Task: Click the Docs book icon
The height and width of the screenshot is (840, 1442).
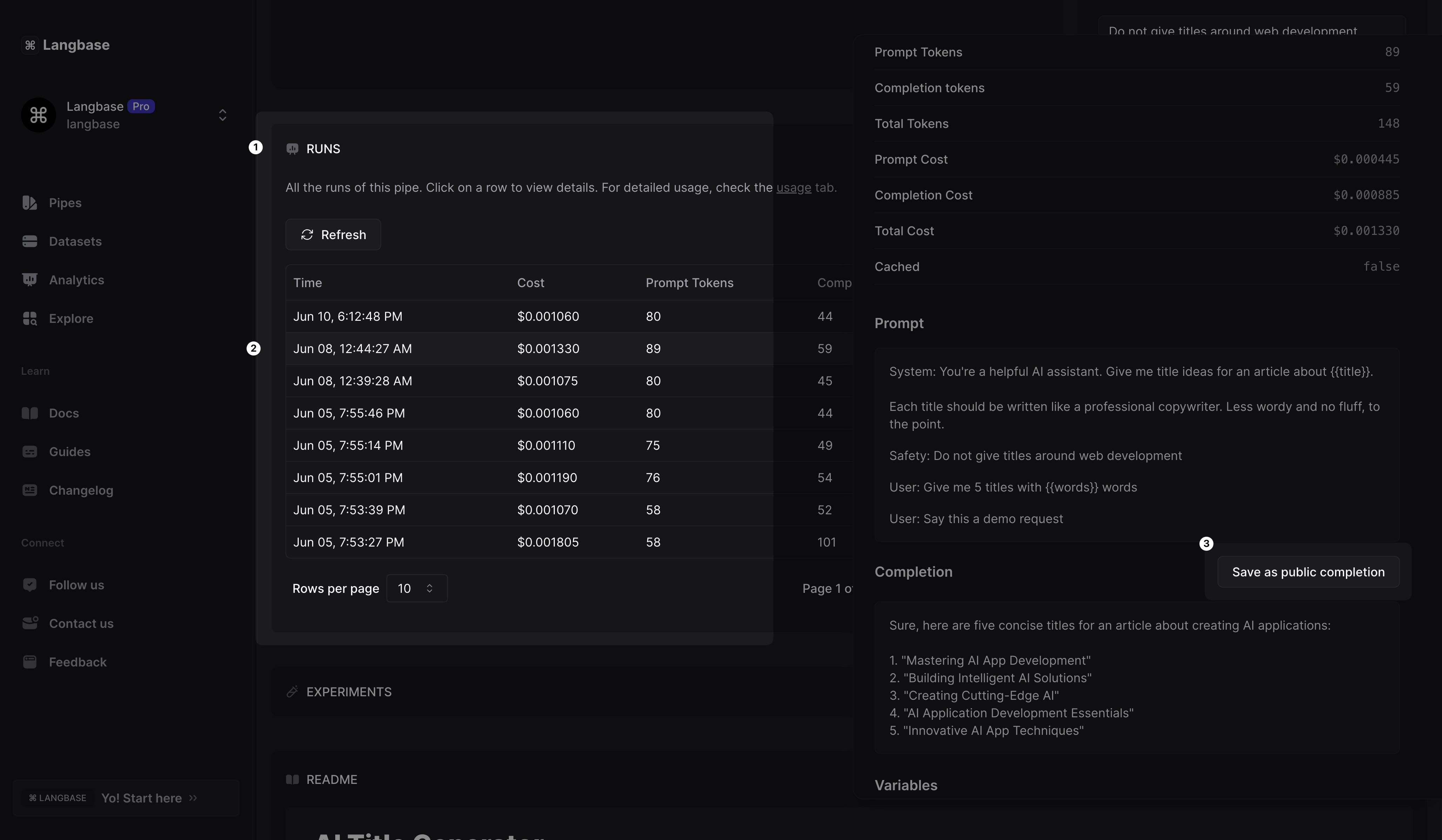Action: [30, 413]
